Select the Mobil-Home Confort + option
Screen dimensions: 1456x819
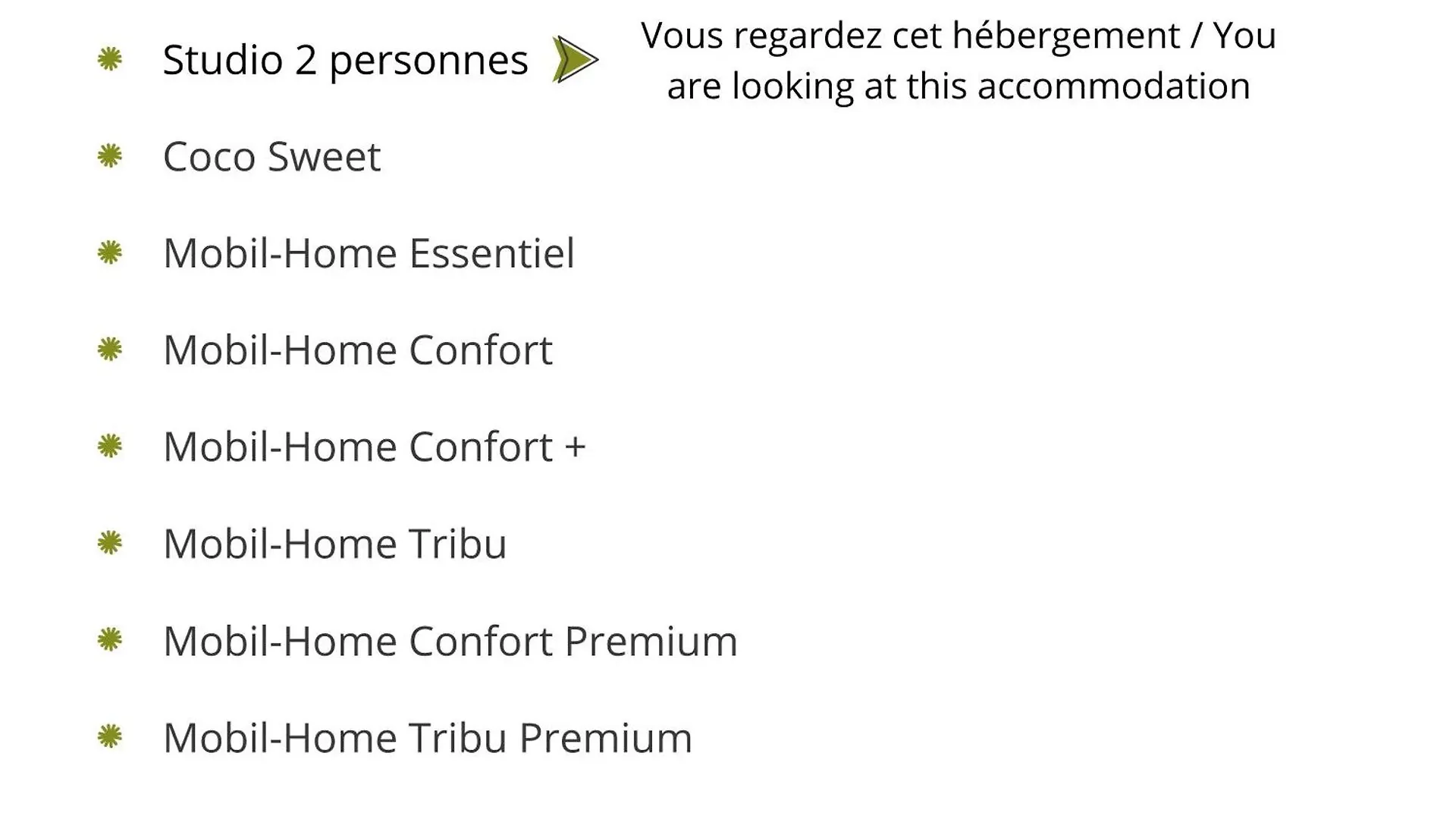click(375, 446)
